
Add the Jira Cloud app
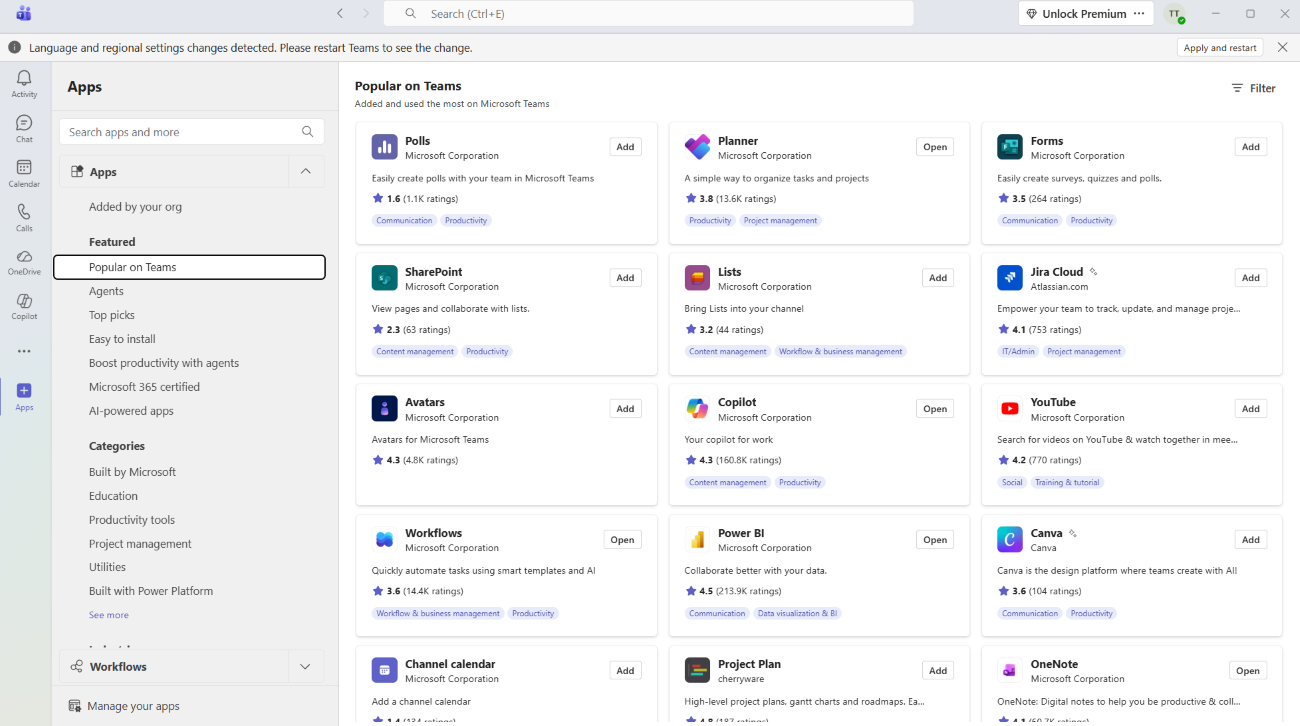(x=1251, y=278)
